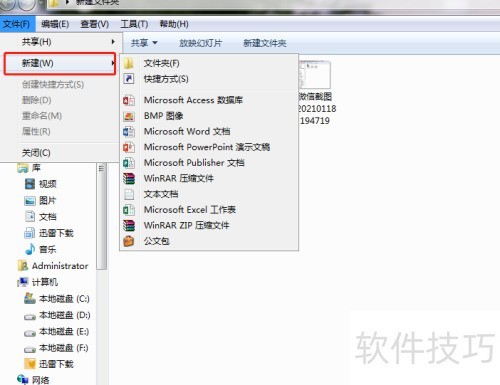This screenshot has height=385, width=500.
Task: Click the 文档 label in the sidebar
Action: [48, 217]
